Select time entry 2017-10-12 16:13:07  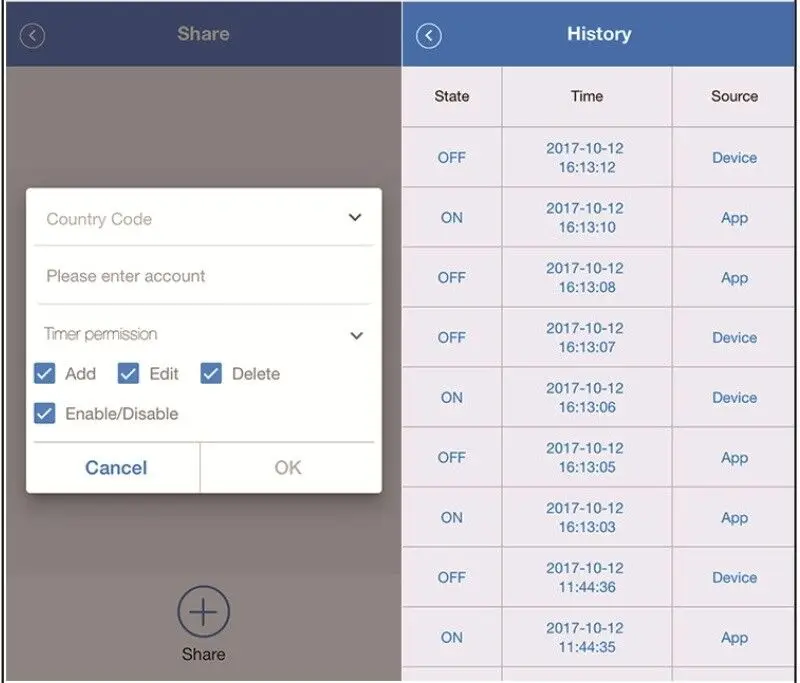click(586, 337)
